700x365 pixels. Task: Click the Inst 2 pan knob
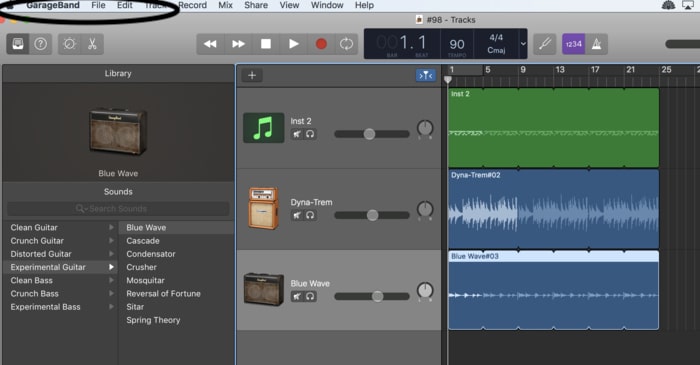[x=425, y=129]
